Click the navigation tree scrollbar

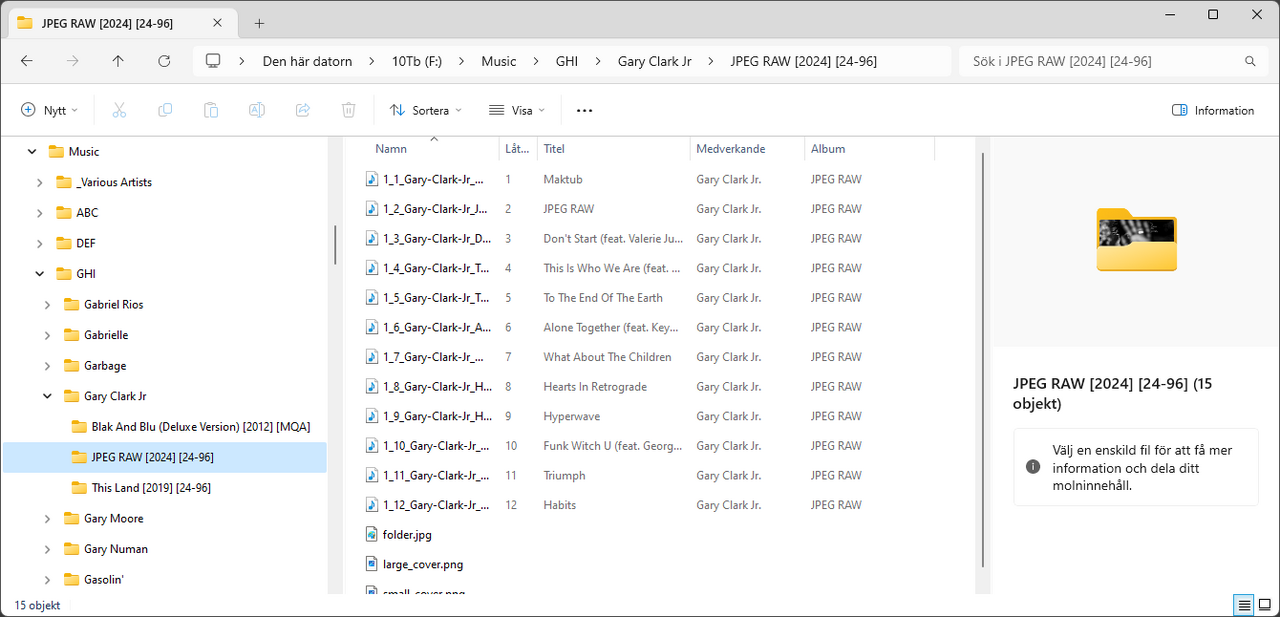pos(335,244)
